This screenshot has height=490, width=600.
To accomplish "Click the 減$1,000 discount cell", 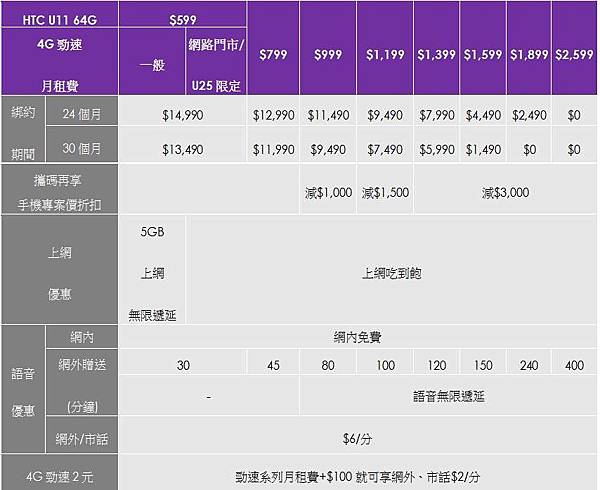I will click(328, 189).
